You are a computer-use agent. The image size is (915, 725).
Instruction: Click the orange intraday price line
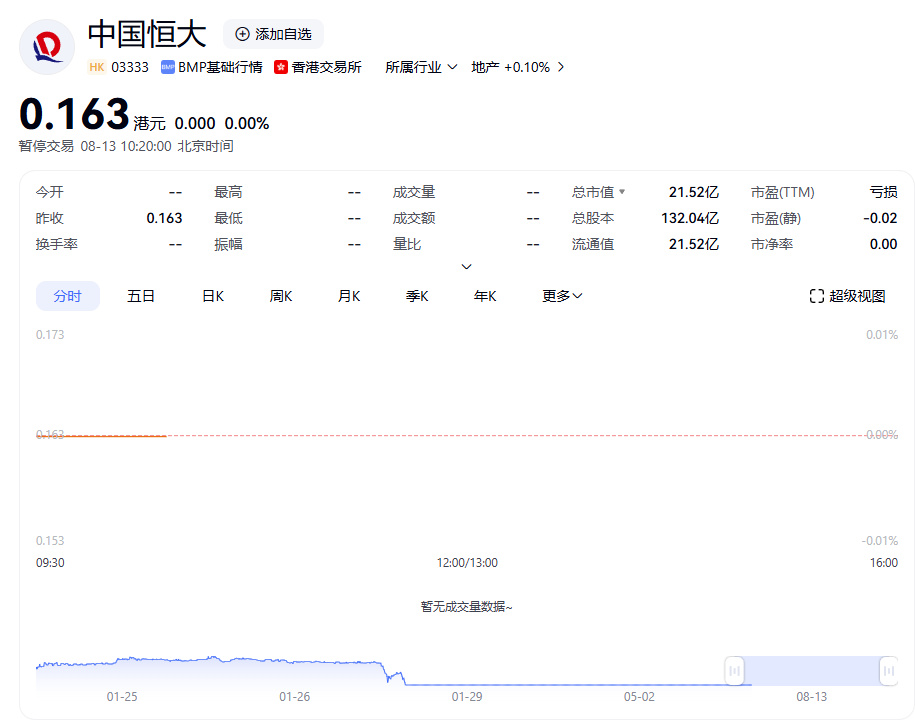click(x=102, y=436)
